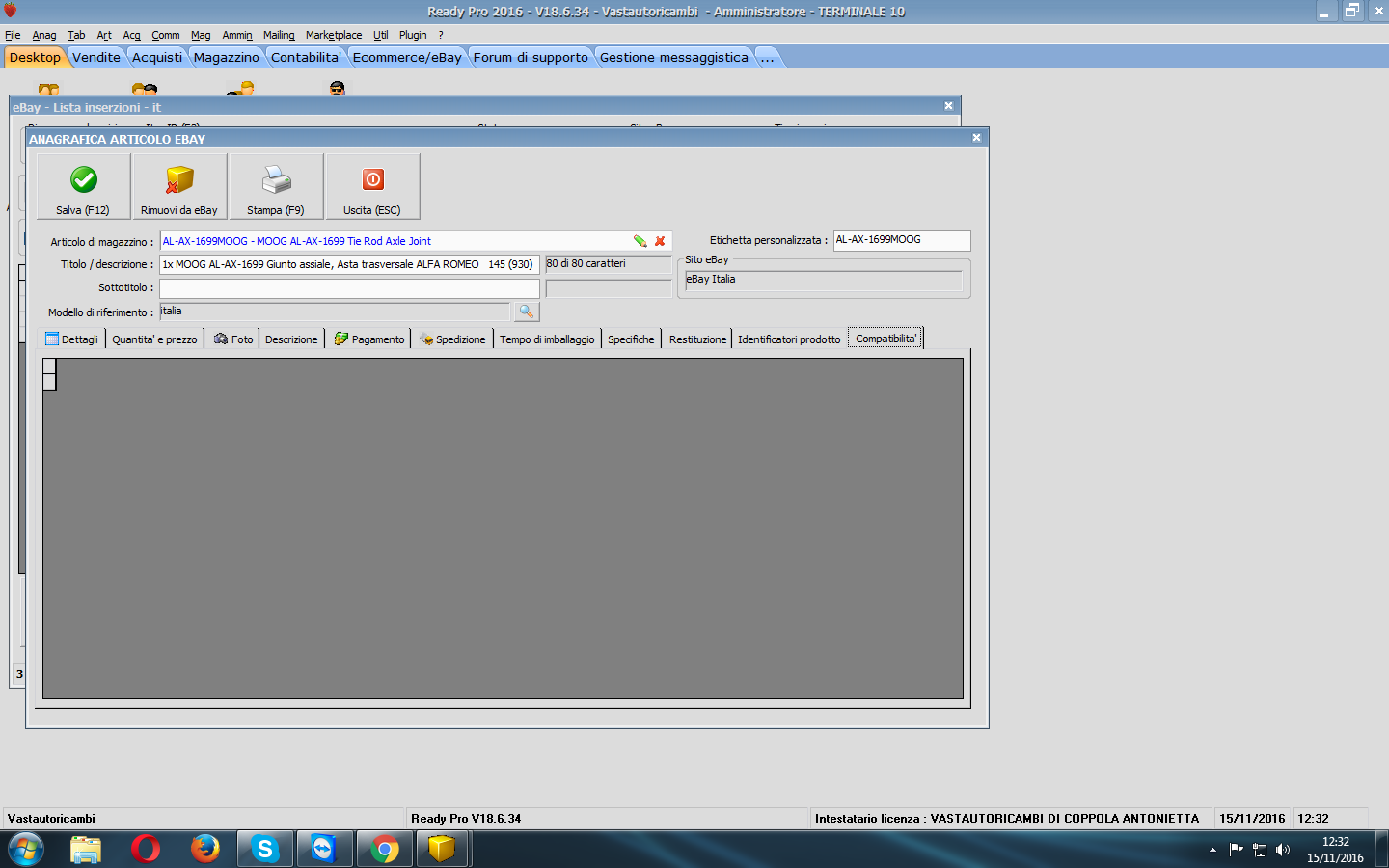Image resolution: width=1389 pixels, height=868 pixels.
Task: Click the volume speaker tray icon
Action: pyautogui.click(x=1283, y=850)
